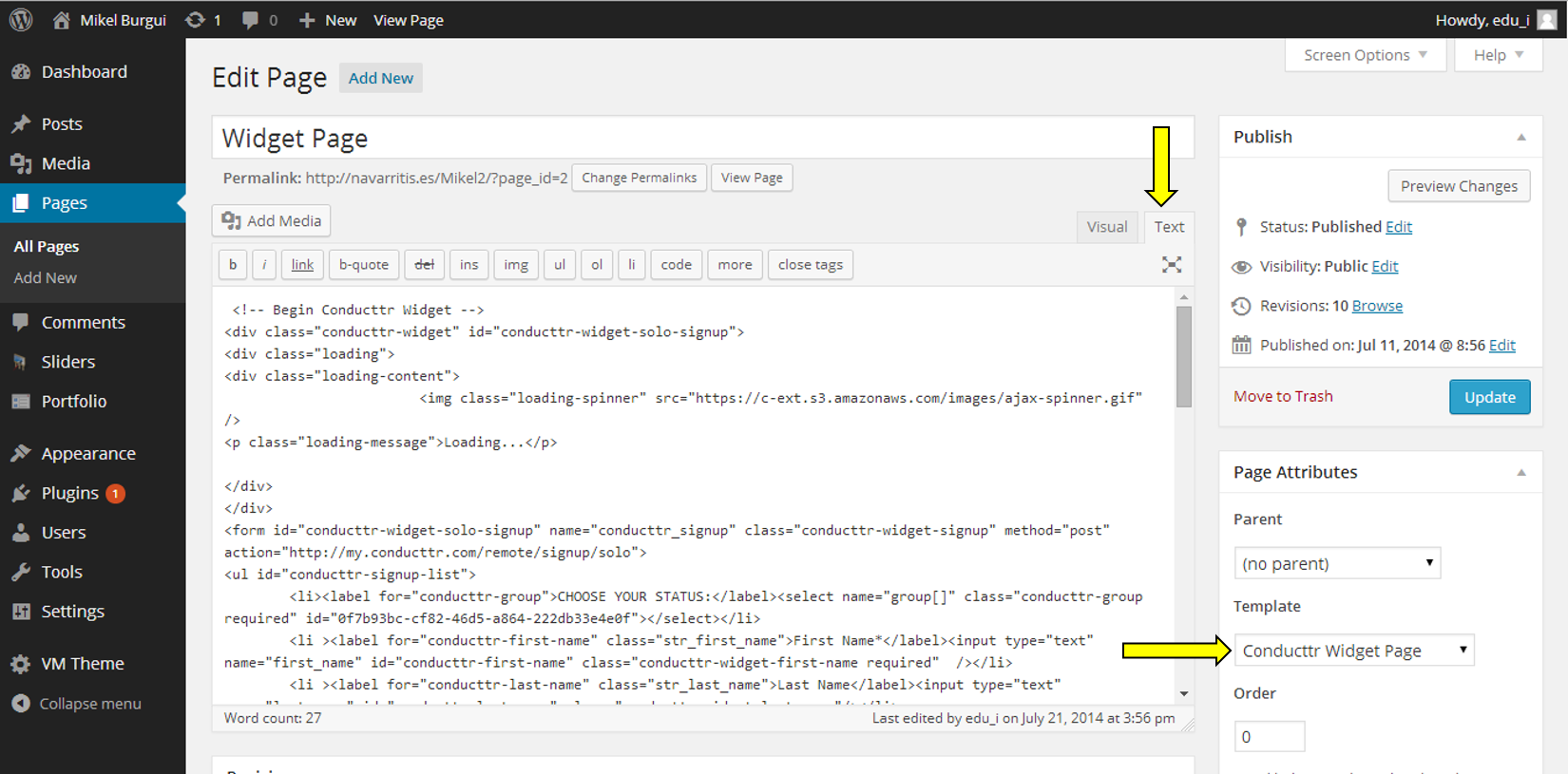Expand the Help panel

click(x=1499, y=55)
